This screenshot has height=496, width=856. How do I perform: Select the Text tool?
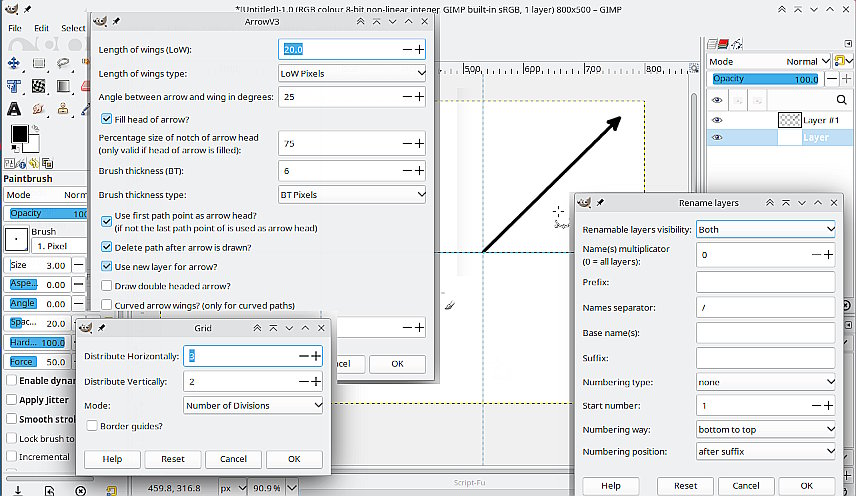(x=14, y=109)
